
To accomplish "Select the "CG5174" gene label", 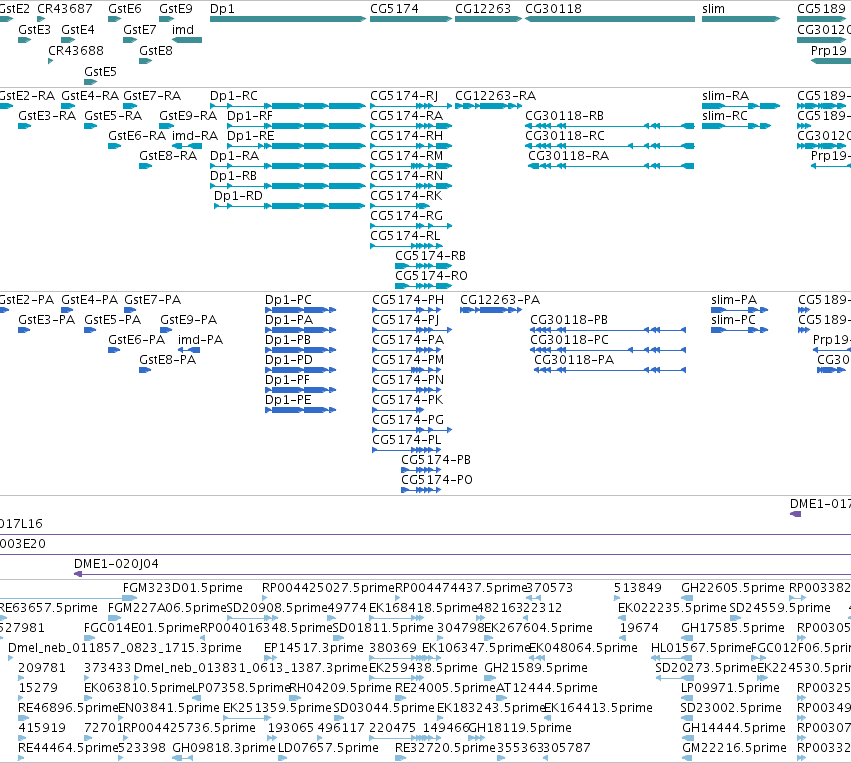I will point(394,9).
